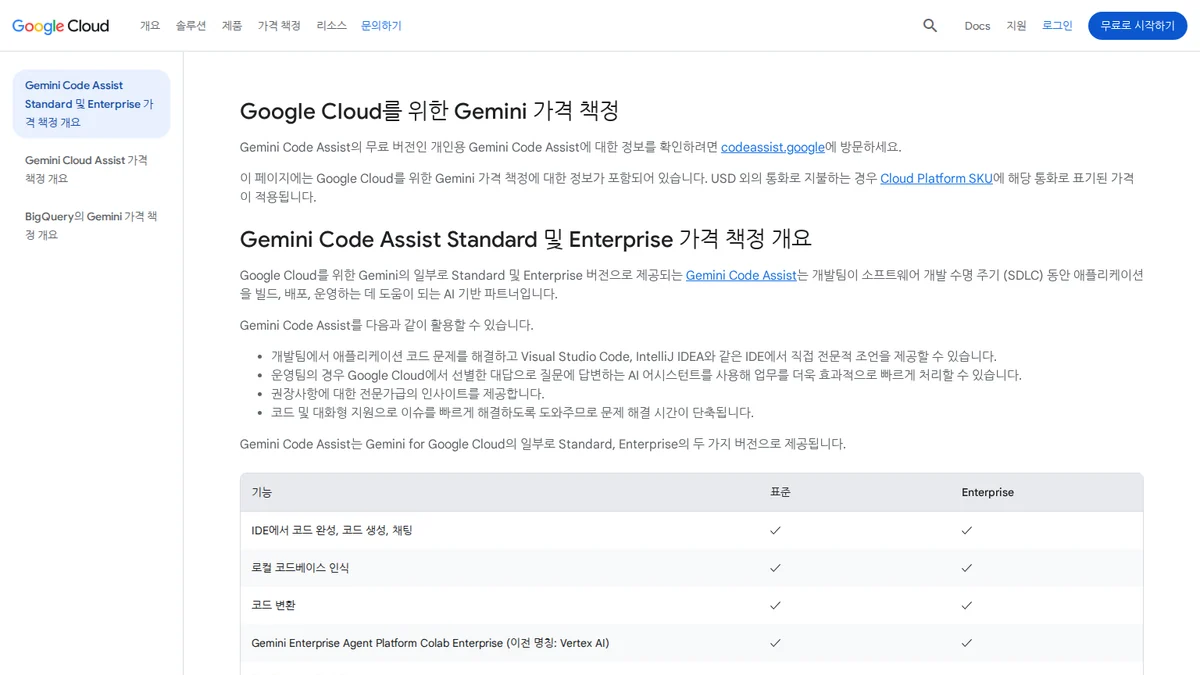The width and height of the screenshot is (1200, 675).
Task: Click the Google Cloud logo
Action: point(60,26)
